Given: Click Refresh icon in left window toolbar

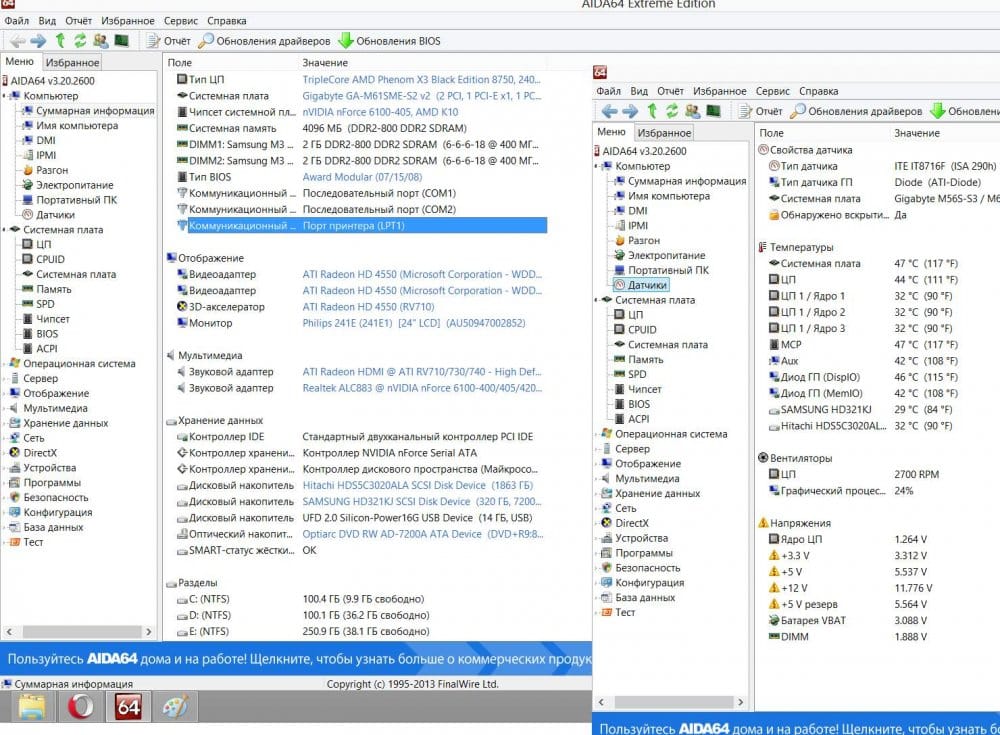Looking at the screenshot, I should coord(80,41).
